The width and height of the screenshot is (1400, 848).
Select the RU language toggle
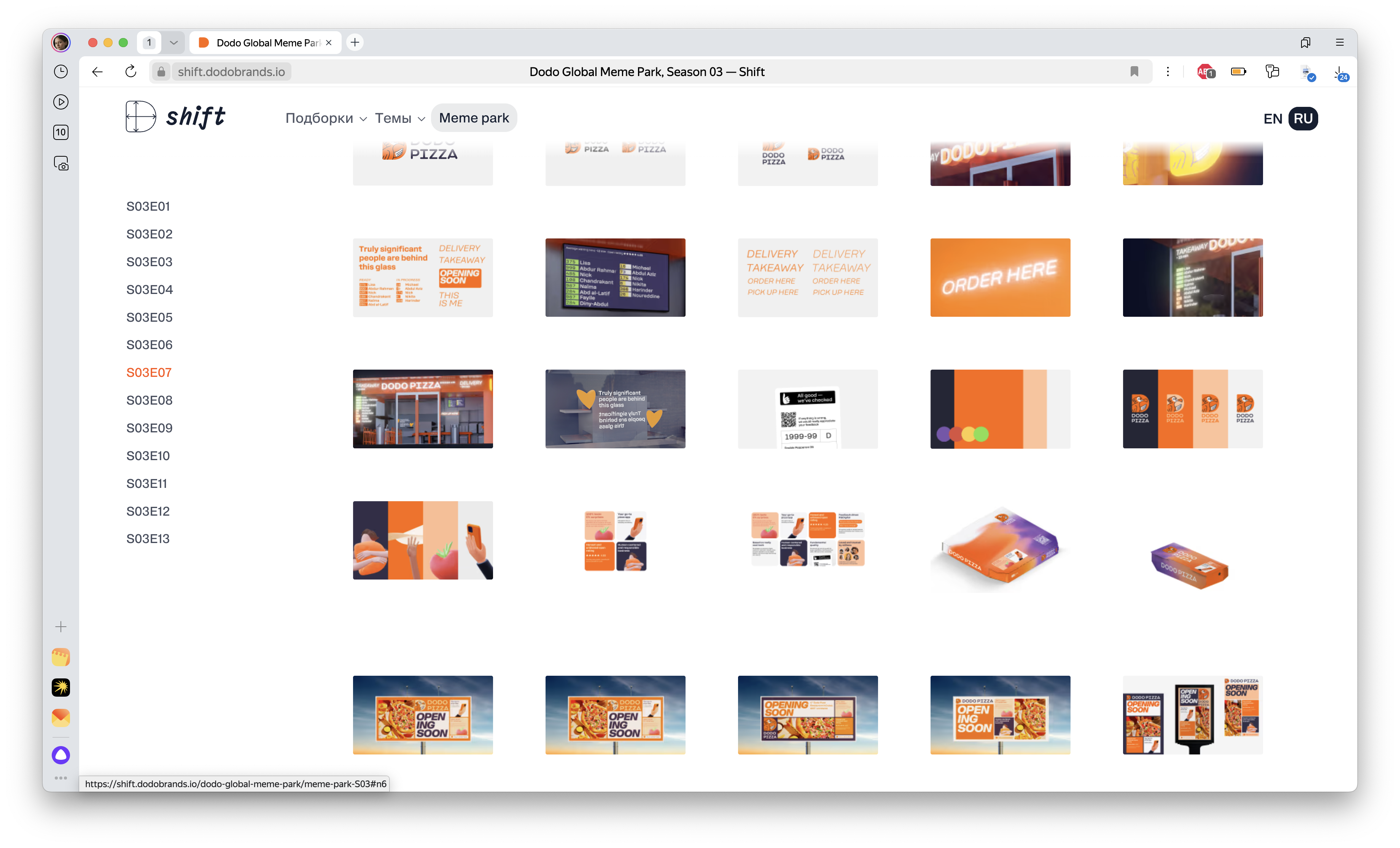tap(1303, 119)
